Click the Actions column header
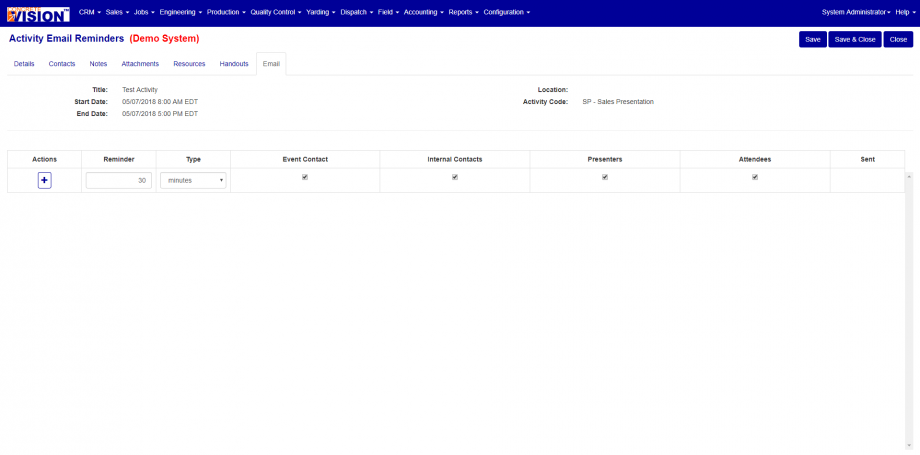920x455 pixels. click(45, 159)
